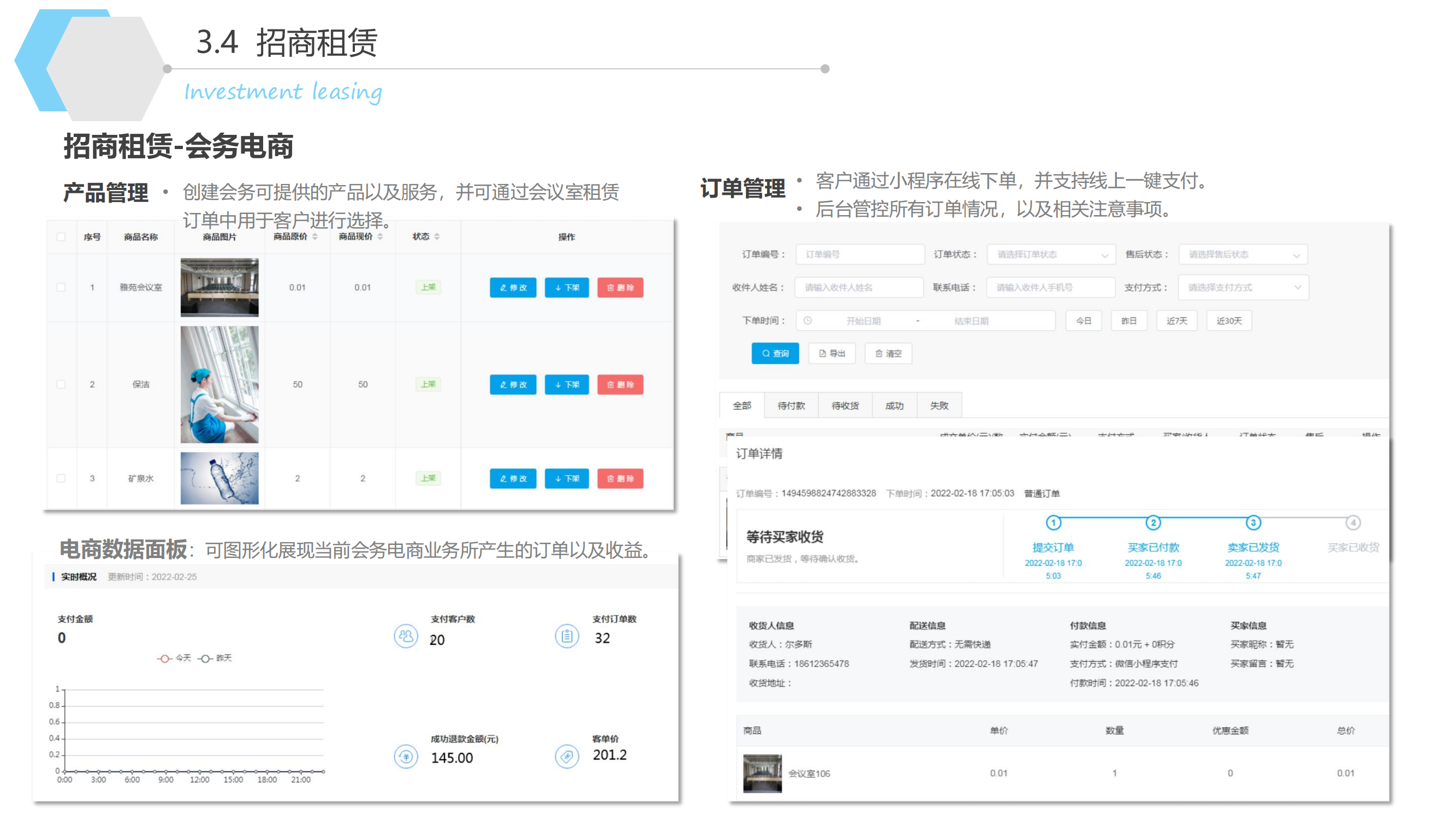Toggle the select-all header checkbox
This screenshot has width=1456, height=819.
point(61,236)
